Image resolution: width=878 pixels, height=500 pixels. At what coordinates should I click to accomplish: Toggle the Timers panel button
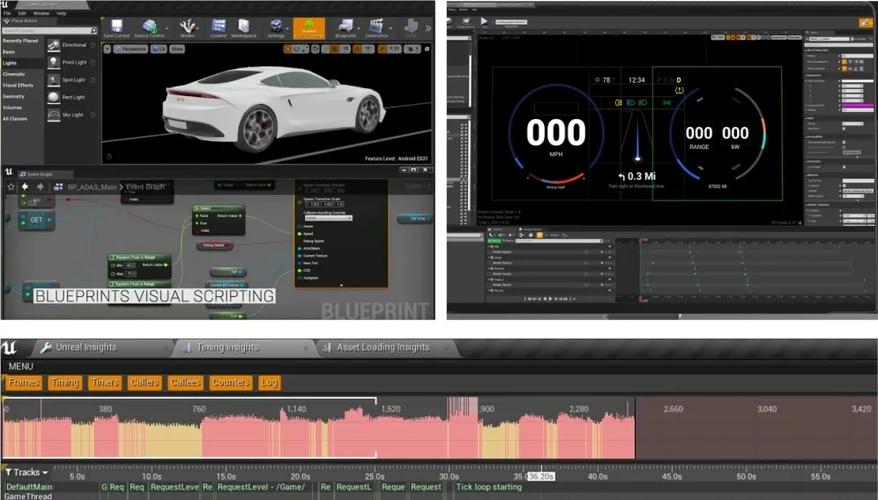[105, 383]
